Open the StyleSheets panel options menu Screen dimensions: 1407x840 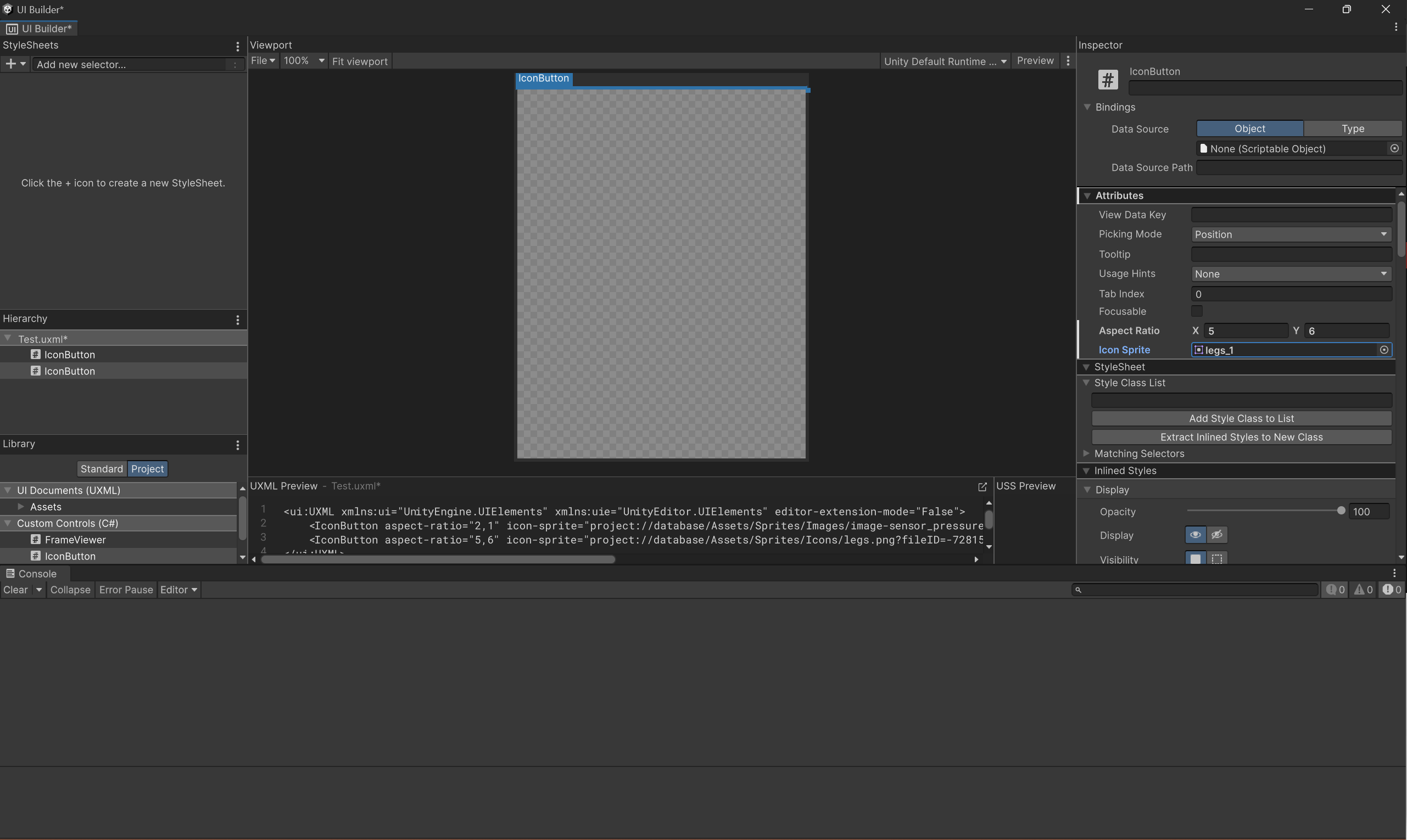point(237,47)
